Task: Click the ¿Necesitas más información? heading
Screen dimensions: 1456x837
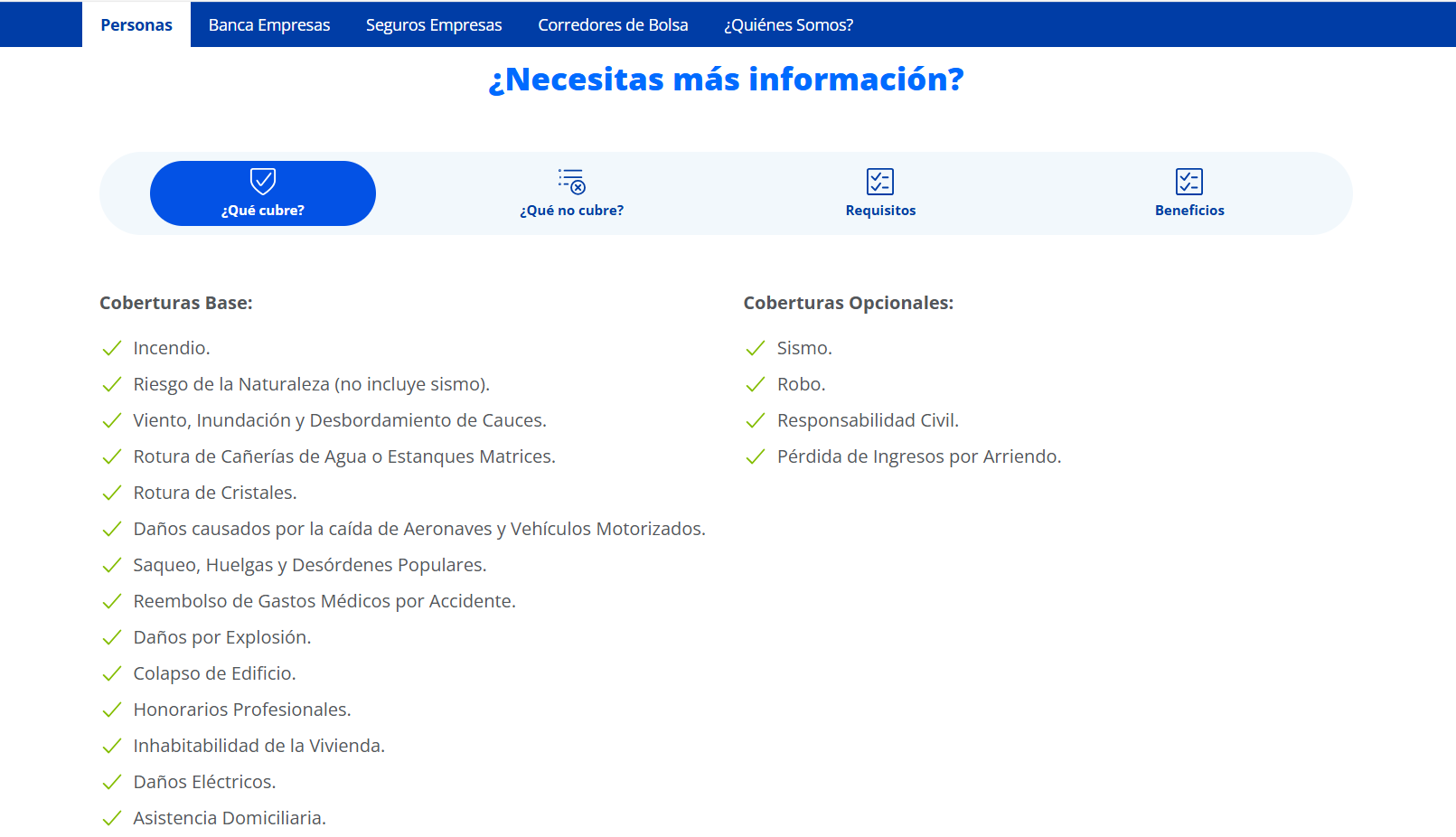Action: coord(726,80)
